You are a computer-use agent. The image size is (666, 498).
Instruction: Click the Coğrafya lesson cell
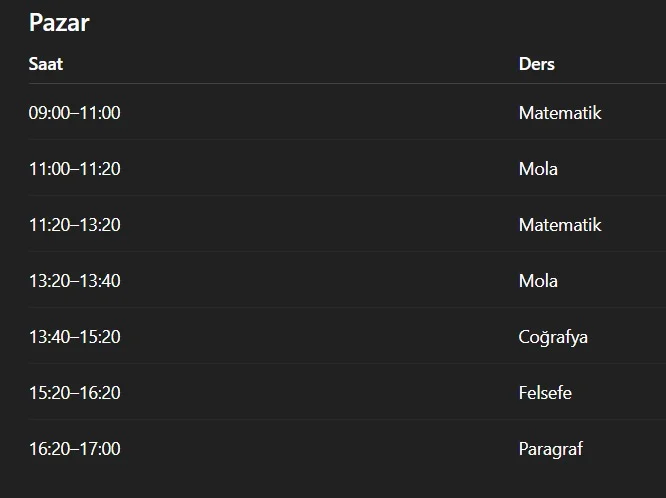[553, 337]
